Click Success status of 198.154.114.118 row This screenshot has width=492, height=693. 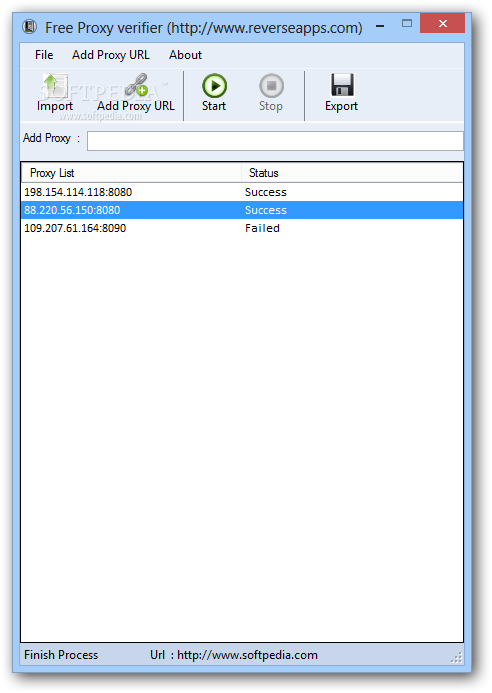tap(266, 192)
